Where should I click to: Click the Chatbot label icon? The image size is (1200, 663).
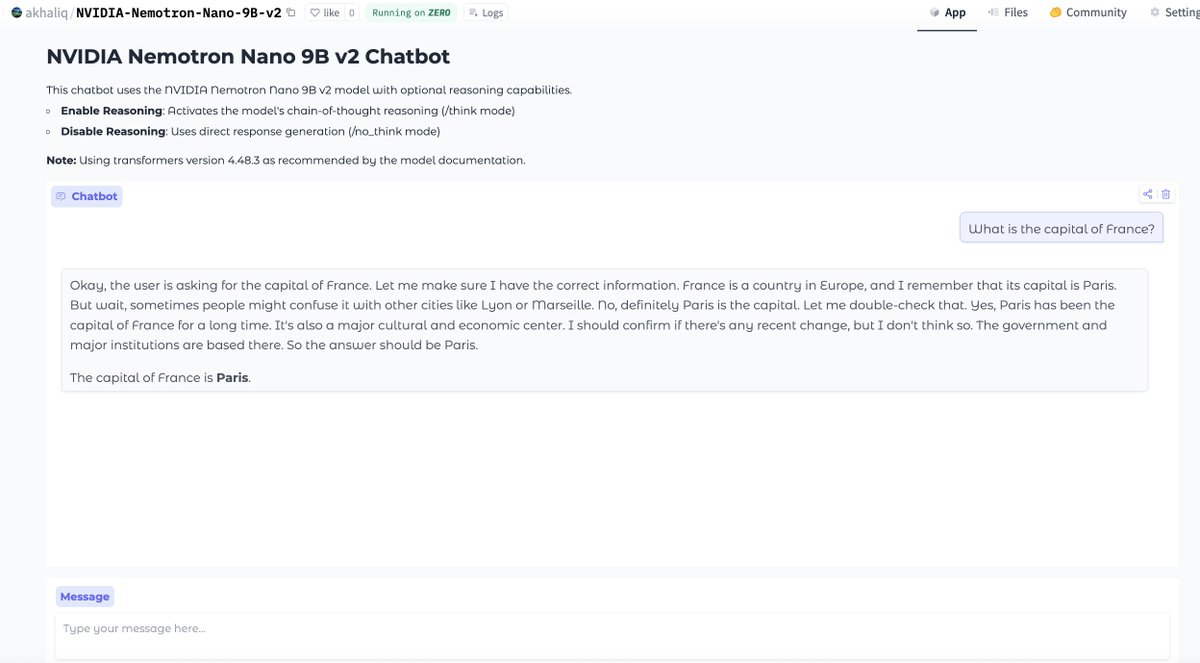tap(61, 197)
